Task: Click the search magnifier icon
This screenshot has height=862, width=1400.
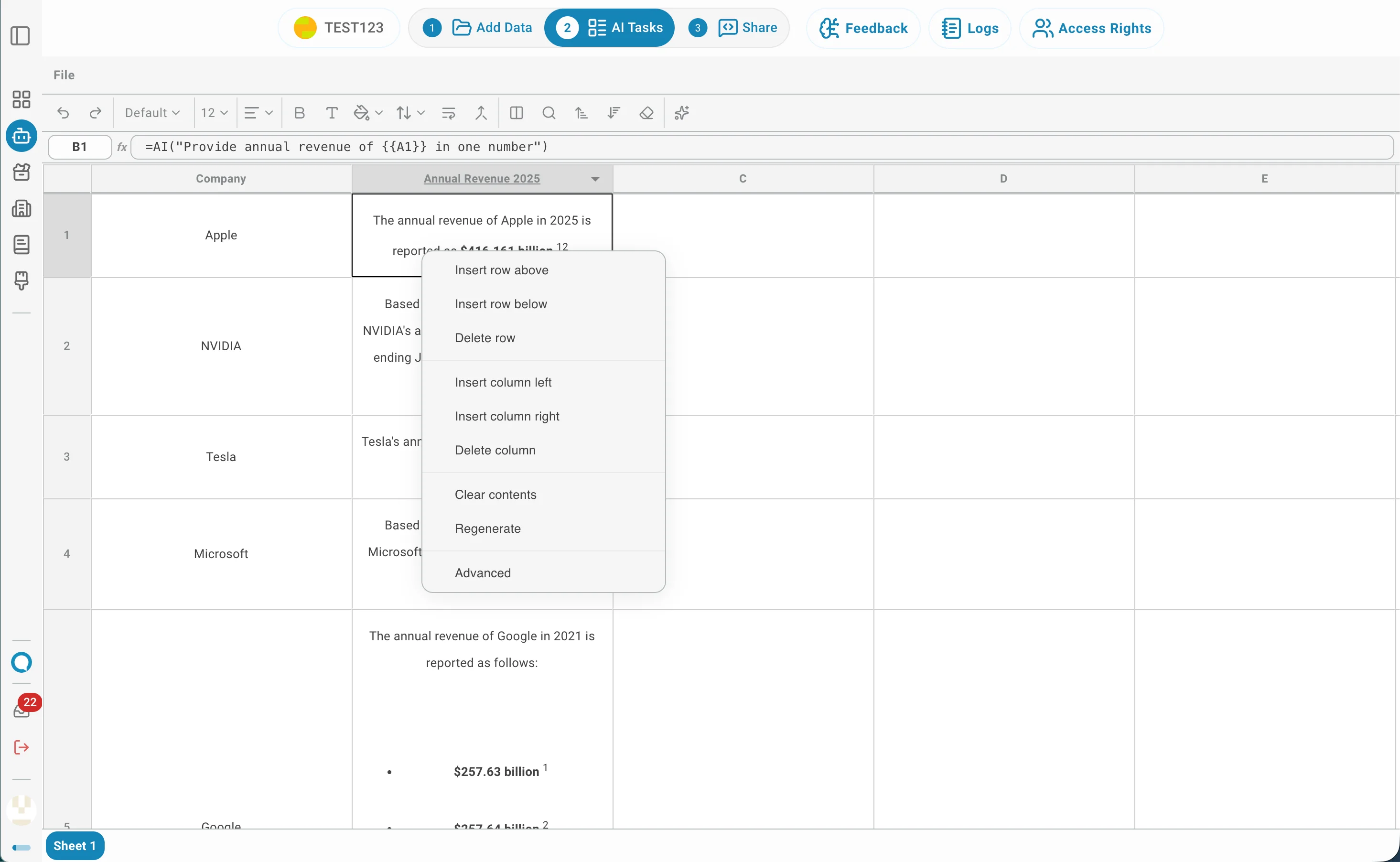Action: [549, 113]
